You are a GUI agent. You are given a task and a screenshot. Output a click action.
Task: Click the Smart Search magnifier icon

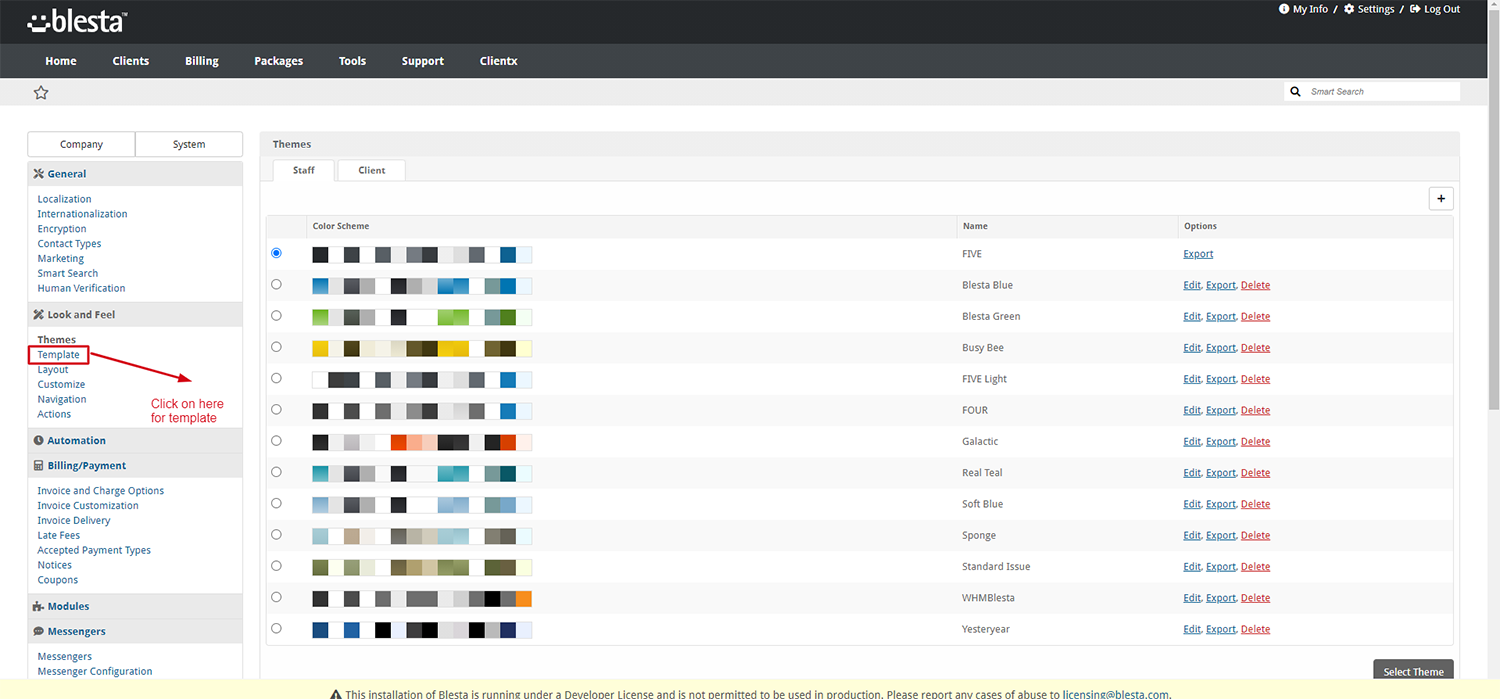coord(1296,91)
